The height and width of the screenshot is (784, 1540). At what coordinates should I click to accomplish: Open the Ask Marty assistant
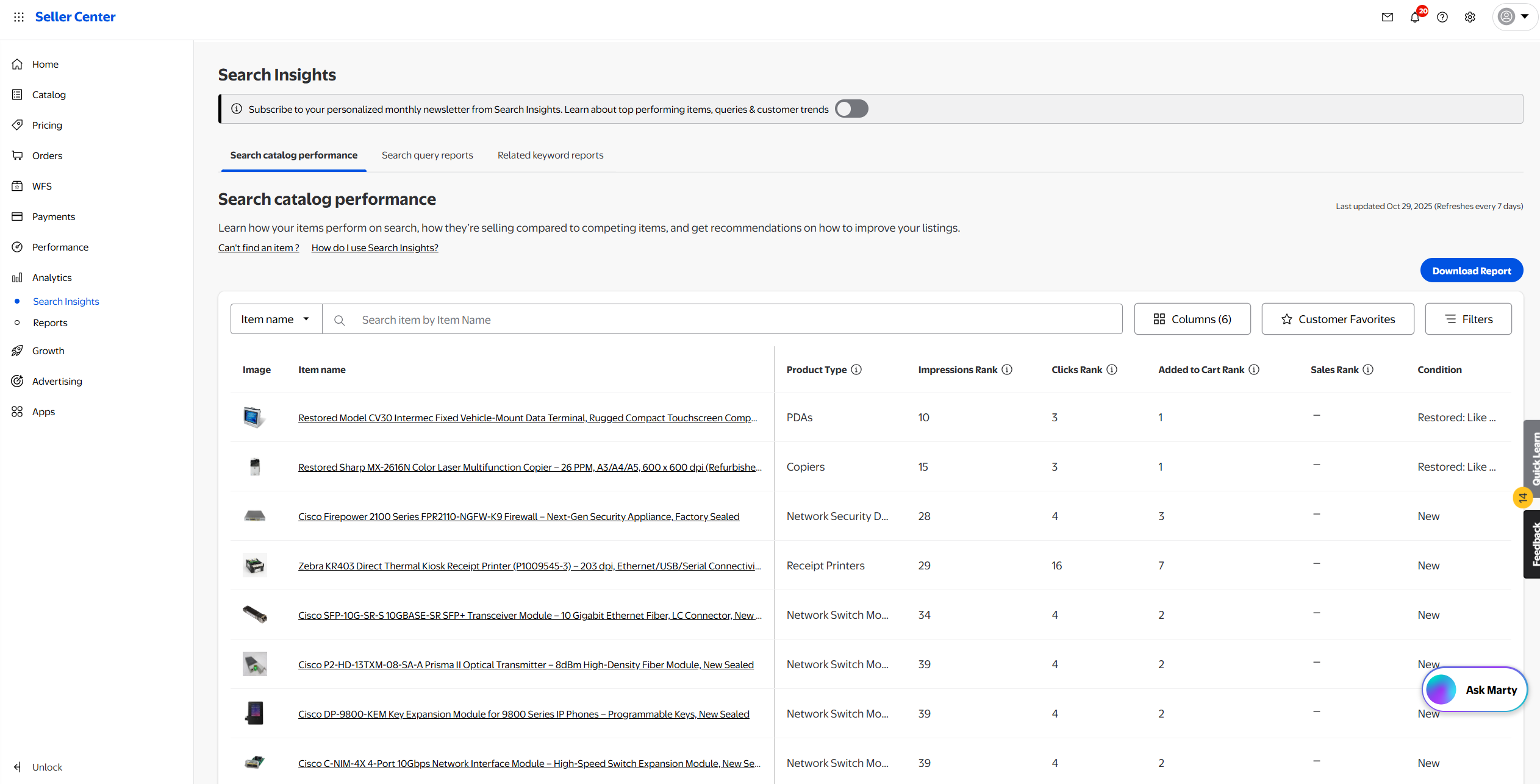1474,690
